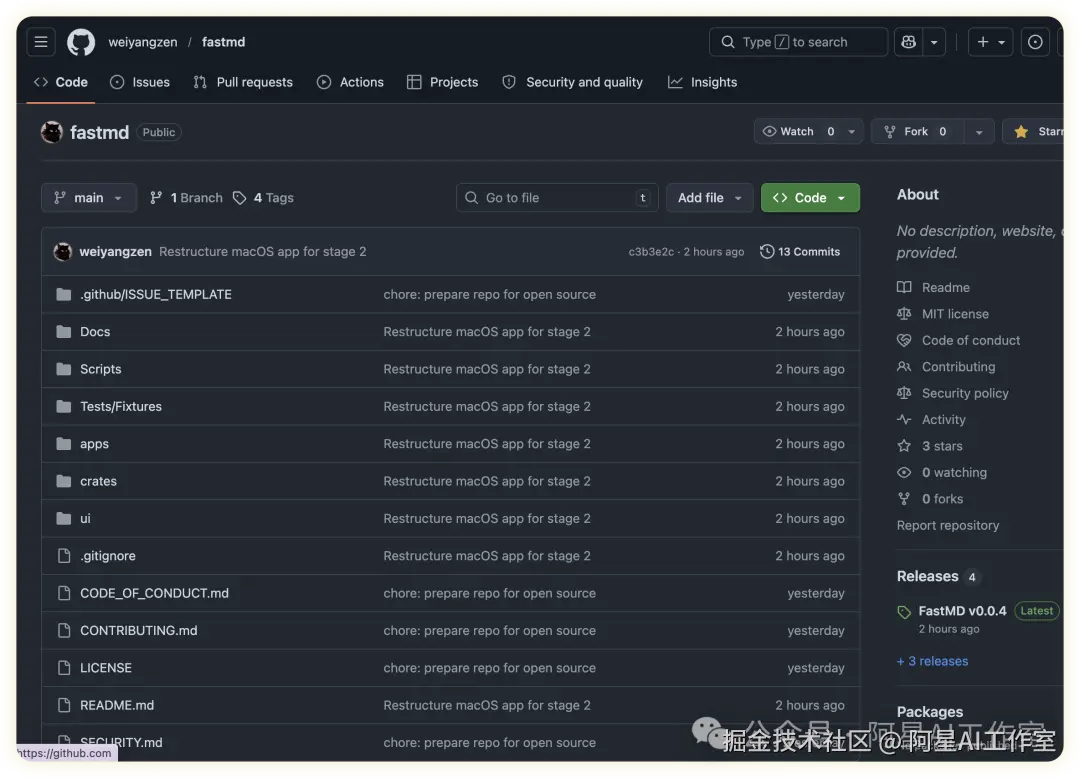This screenshot has height=778, width=1080.
Task: Open the hamburger navigation menu
Action: point(41,42)
